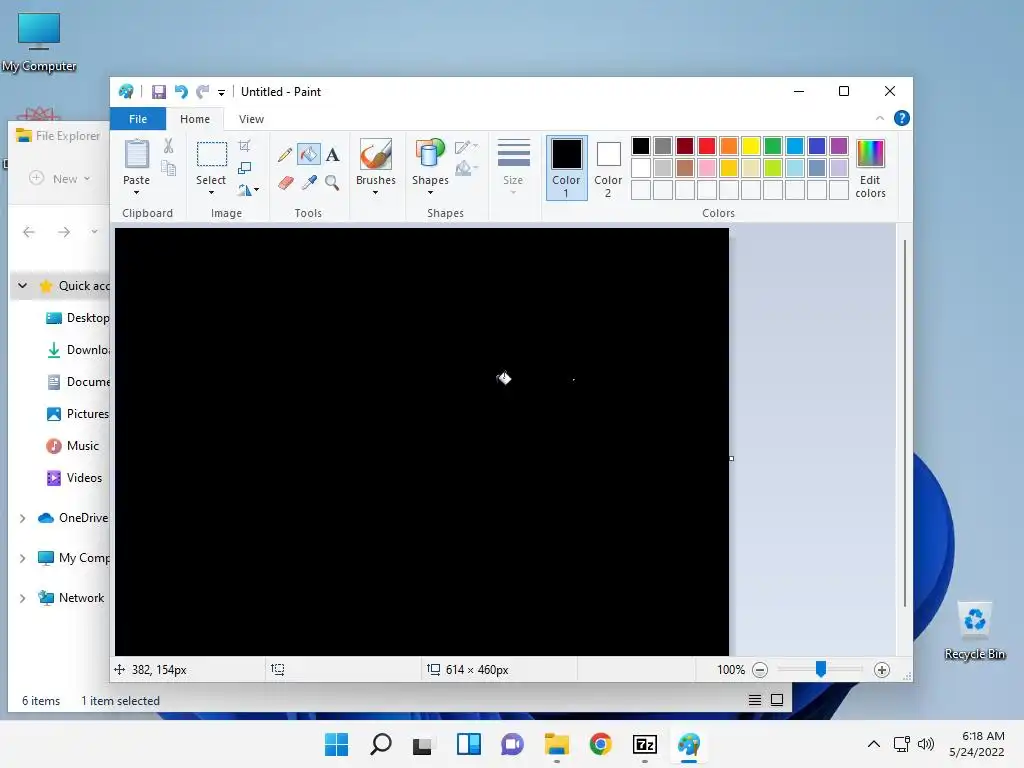The image size is (1024, 768).
Task: Click Forward arrow in File Explorer
Action: (63, 232)
